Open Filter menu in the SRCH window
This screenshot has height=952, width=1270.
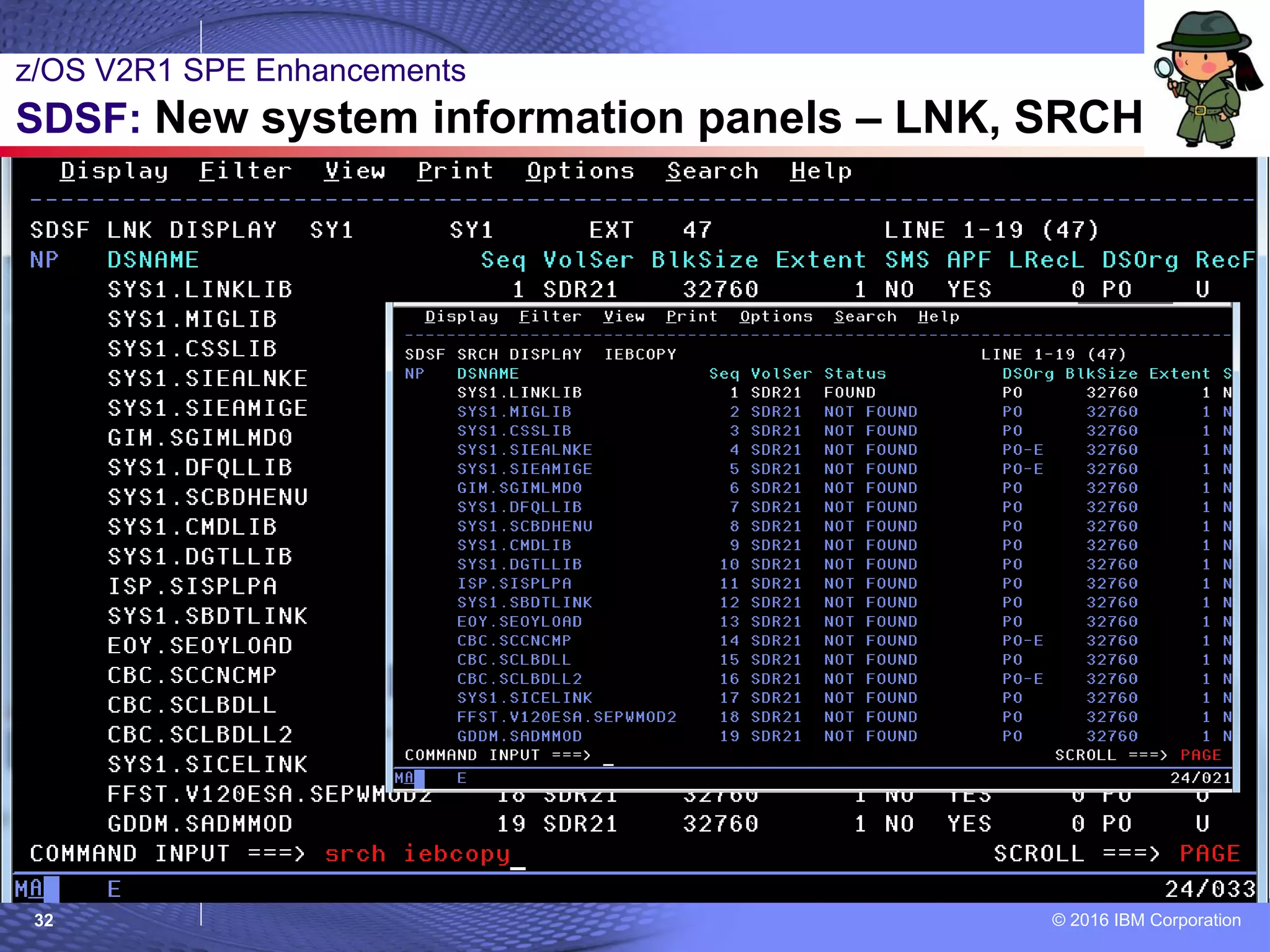[x=551, y=317]
